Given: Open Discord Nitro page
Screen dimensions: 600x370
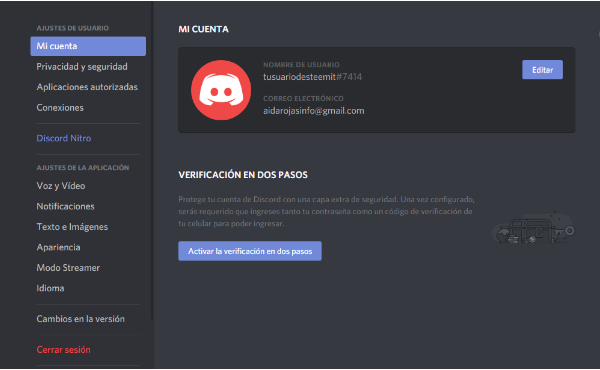Looking at the screenshot, I should (64, 138).
